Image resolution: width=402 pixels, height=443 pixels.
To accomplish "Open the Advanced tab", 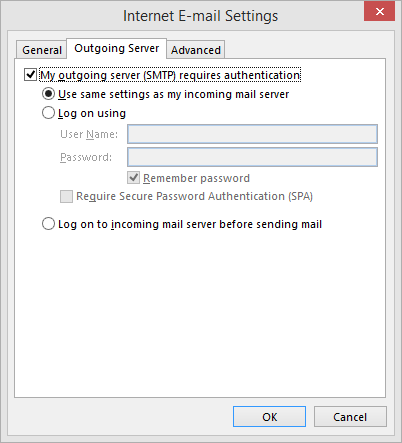I will pyautogui.click(x=196, y=50).
